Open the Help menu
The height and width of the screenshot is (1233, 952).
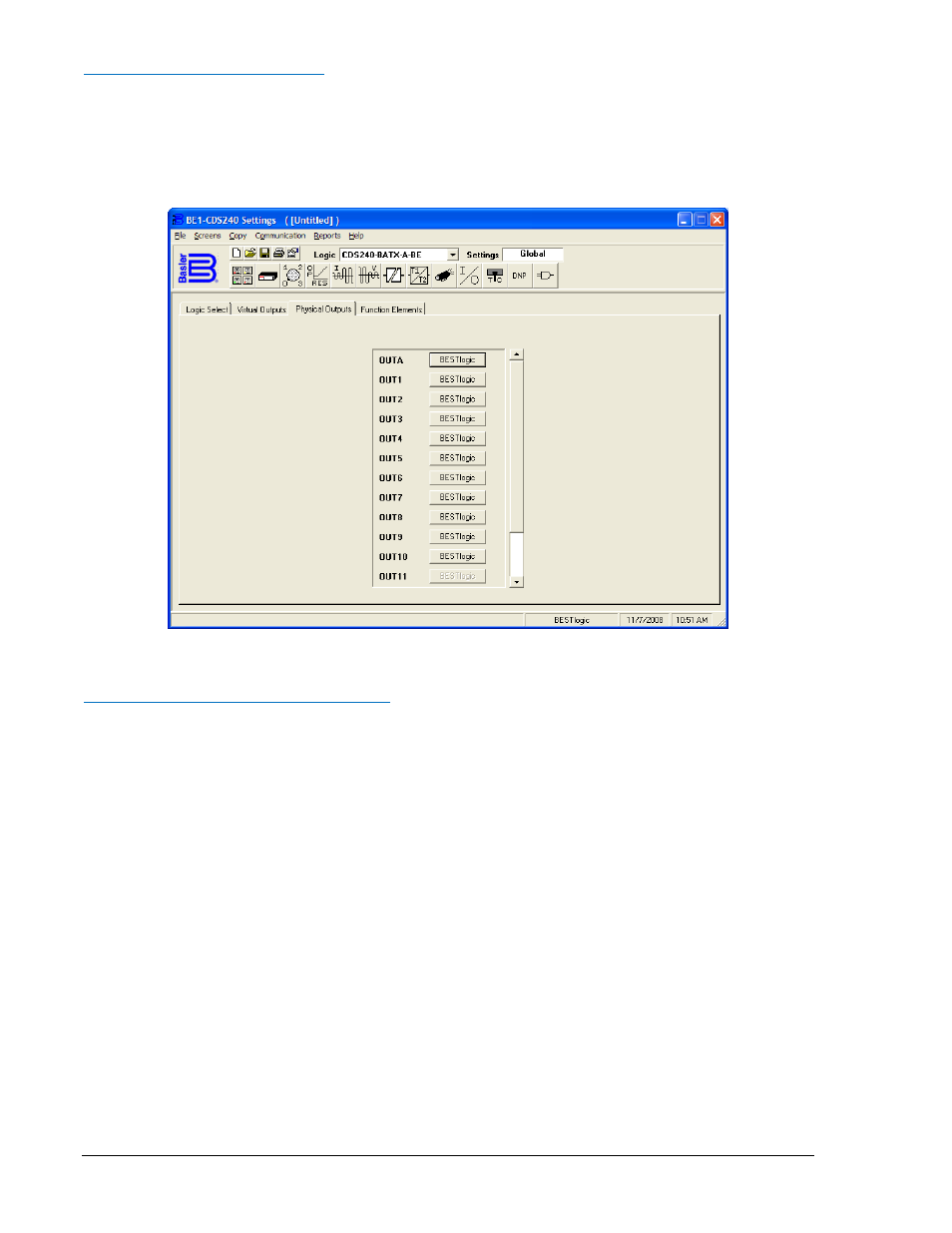point(356,236)
